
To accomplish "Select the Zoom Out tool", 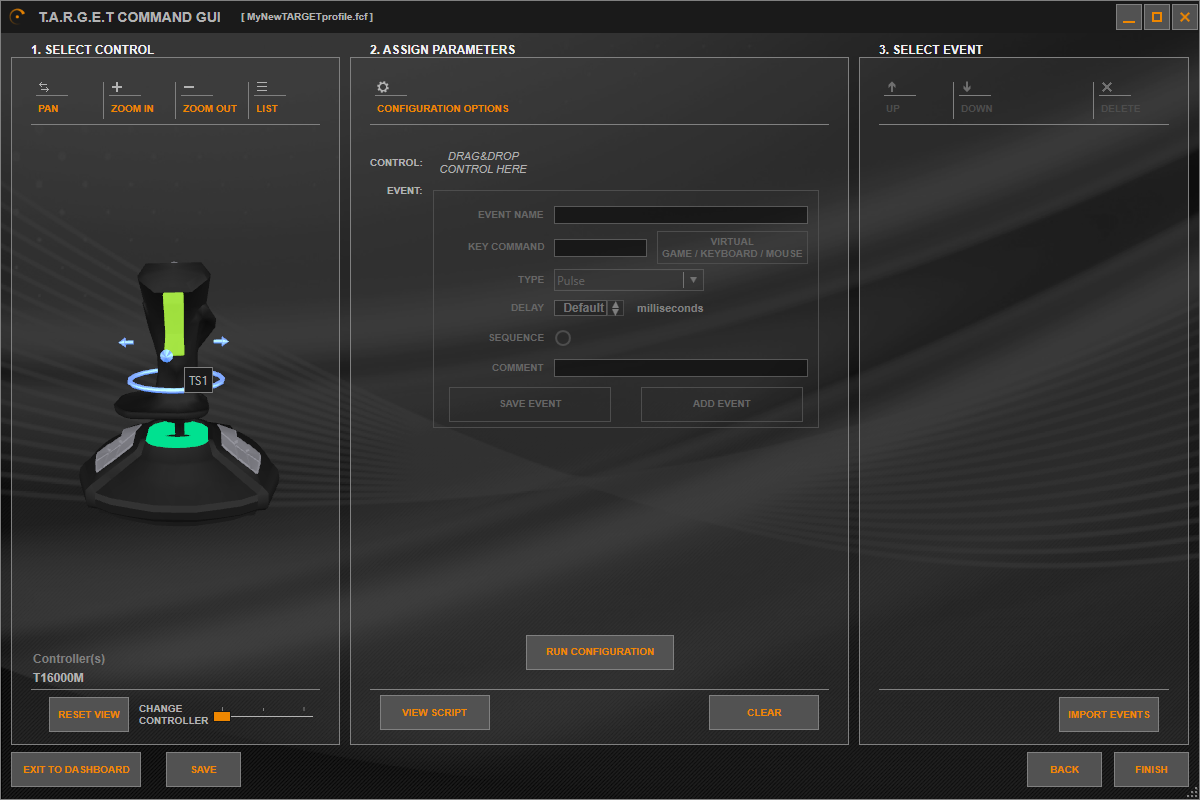I will click(210, 97).
